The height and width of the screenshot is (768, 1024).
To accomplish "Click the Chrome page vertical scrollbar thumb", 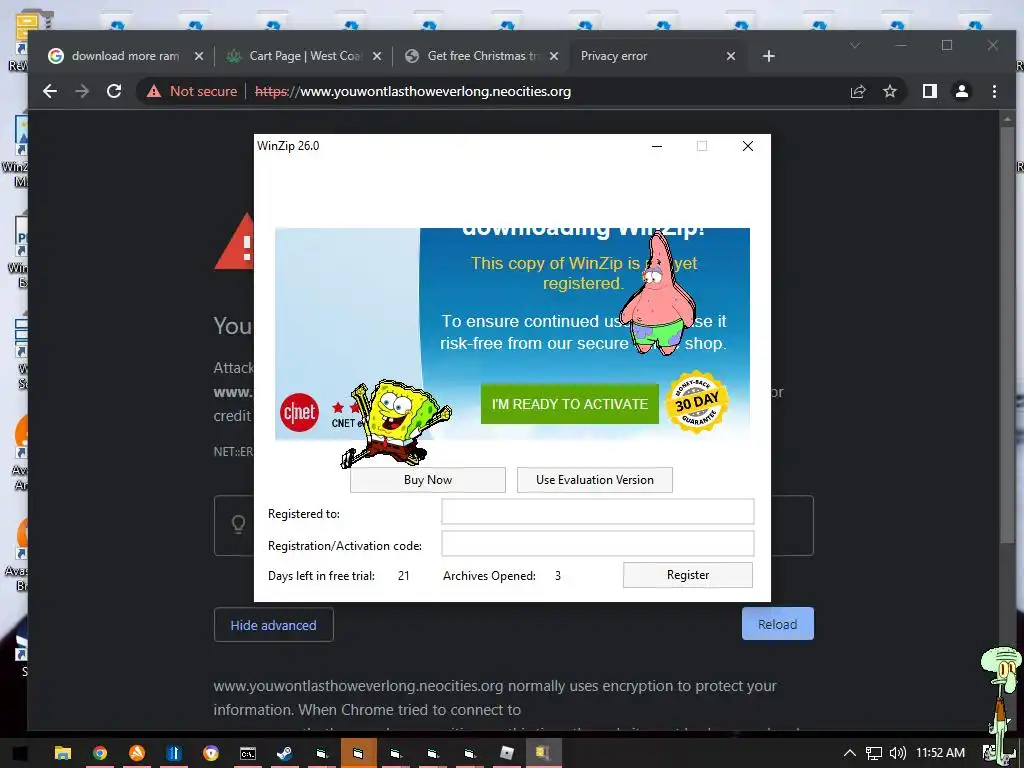I will [x=1006, y=333].
